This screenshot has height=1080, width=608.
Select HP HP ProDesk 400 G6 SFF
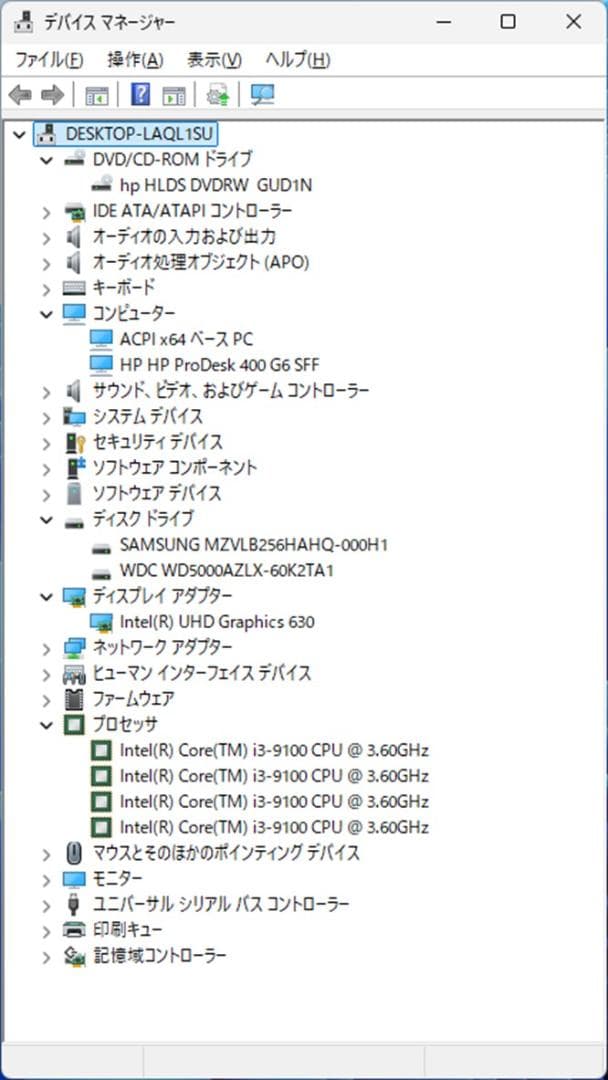[x=219, y=365]
